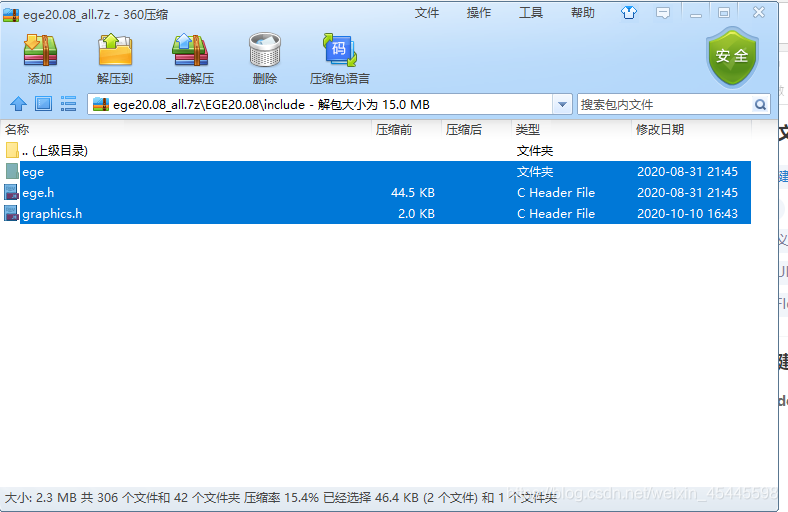Image resolution: width=788 pixels, height=512 pixels.
Task: Maximize the 360压缩 window
Action: (724, 13)
